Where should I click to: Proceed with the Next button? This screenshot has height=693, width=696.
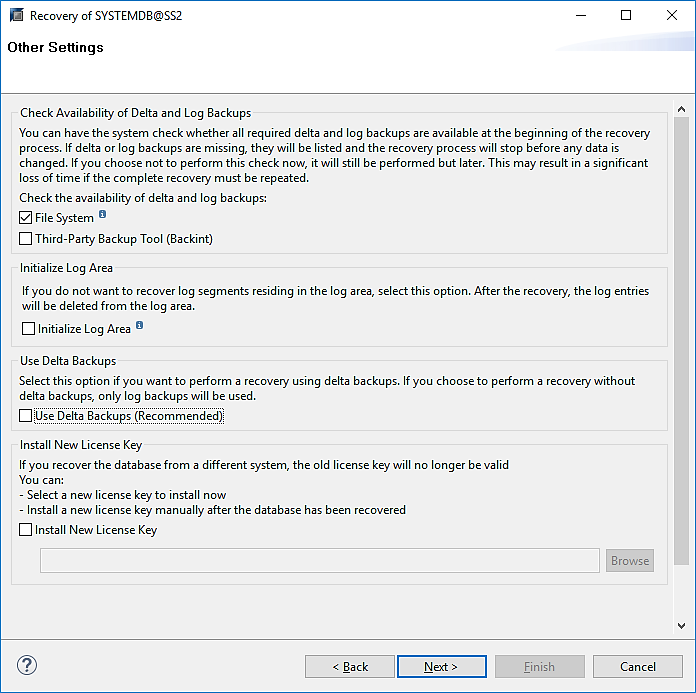pos(441,667)
